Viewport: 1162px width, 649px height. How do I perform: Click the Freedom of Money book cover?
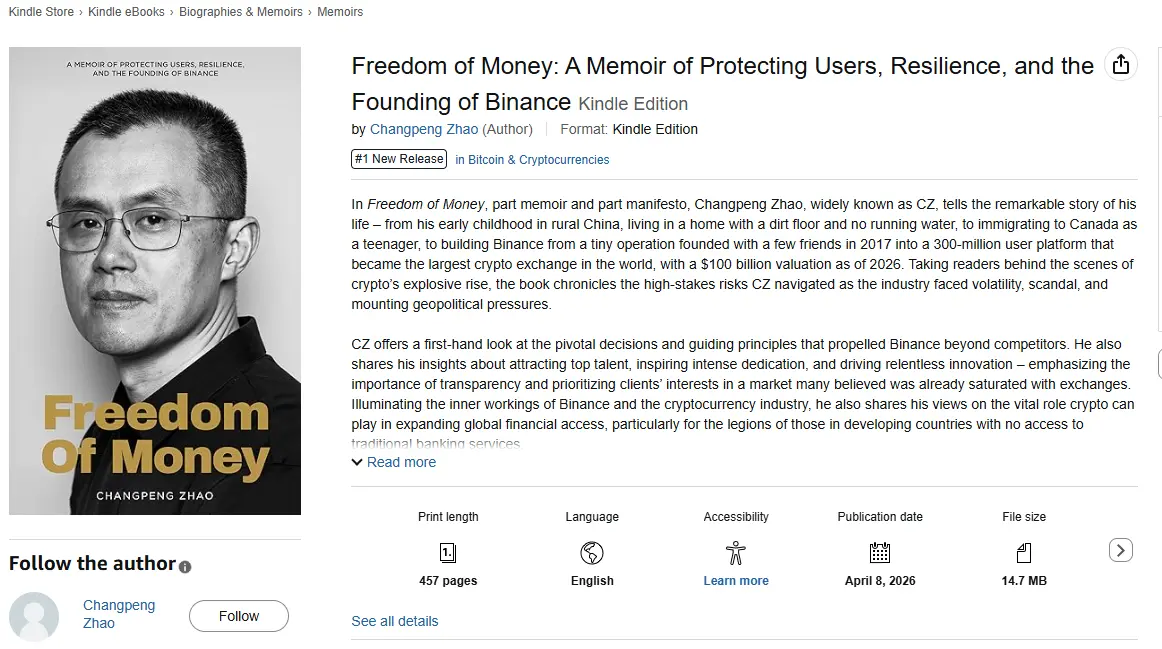click(155, 281)
